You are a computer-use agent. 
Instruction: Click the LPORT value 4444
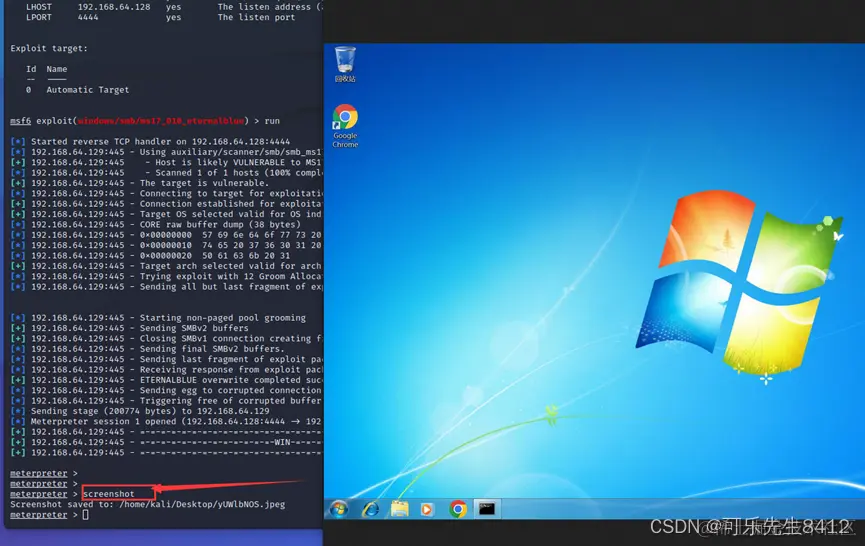(x=88, y=18)
